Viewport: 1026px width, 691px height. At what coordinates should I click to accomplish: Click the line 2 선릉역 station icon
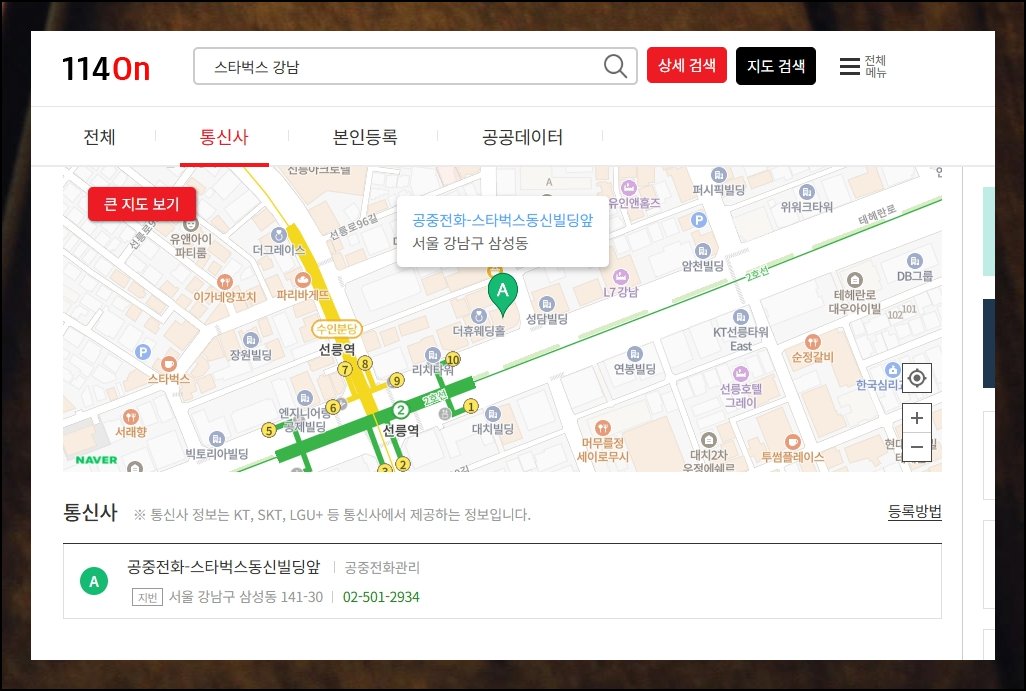(400, 410)
